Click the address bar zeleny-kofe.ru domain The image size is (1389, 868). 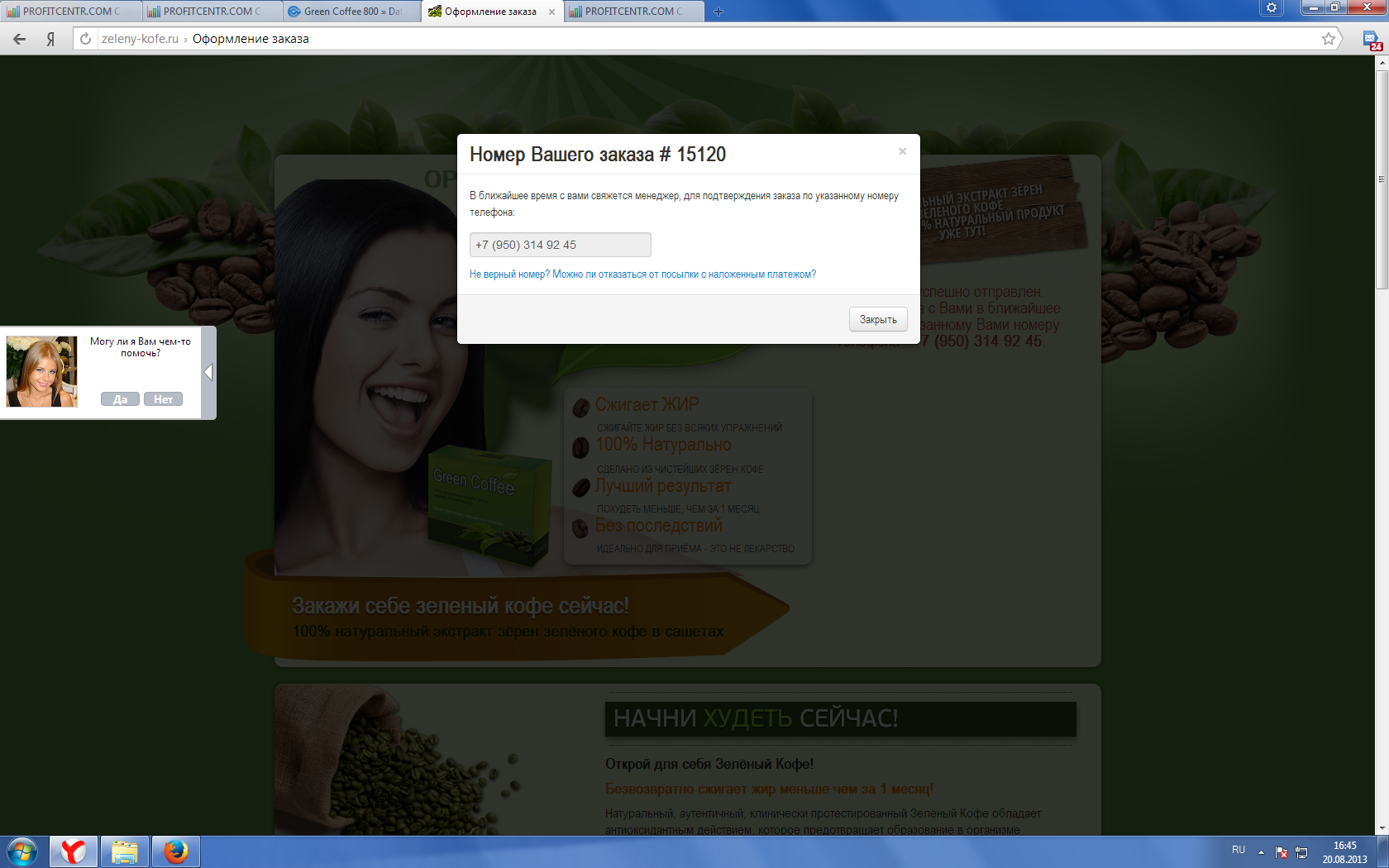coord(140,39)
